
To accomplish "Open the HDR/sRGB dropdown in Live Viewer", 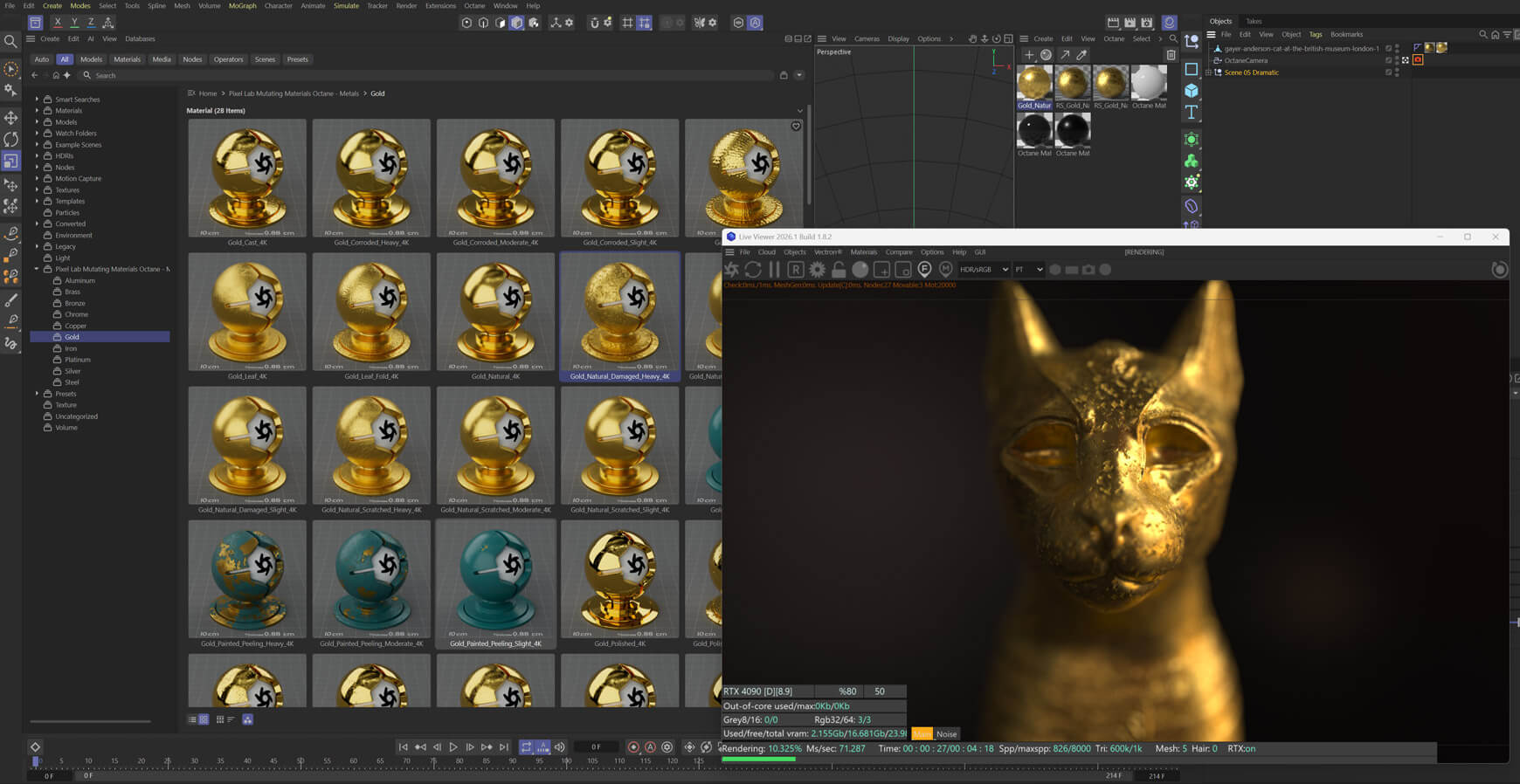I will 984,270.
